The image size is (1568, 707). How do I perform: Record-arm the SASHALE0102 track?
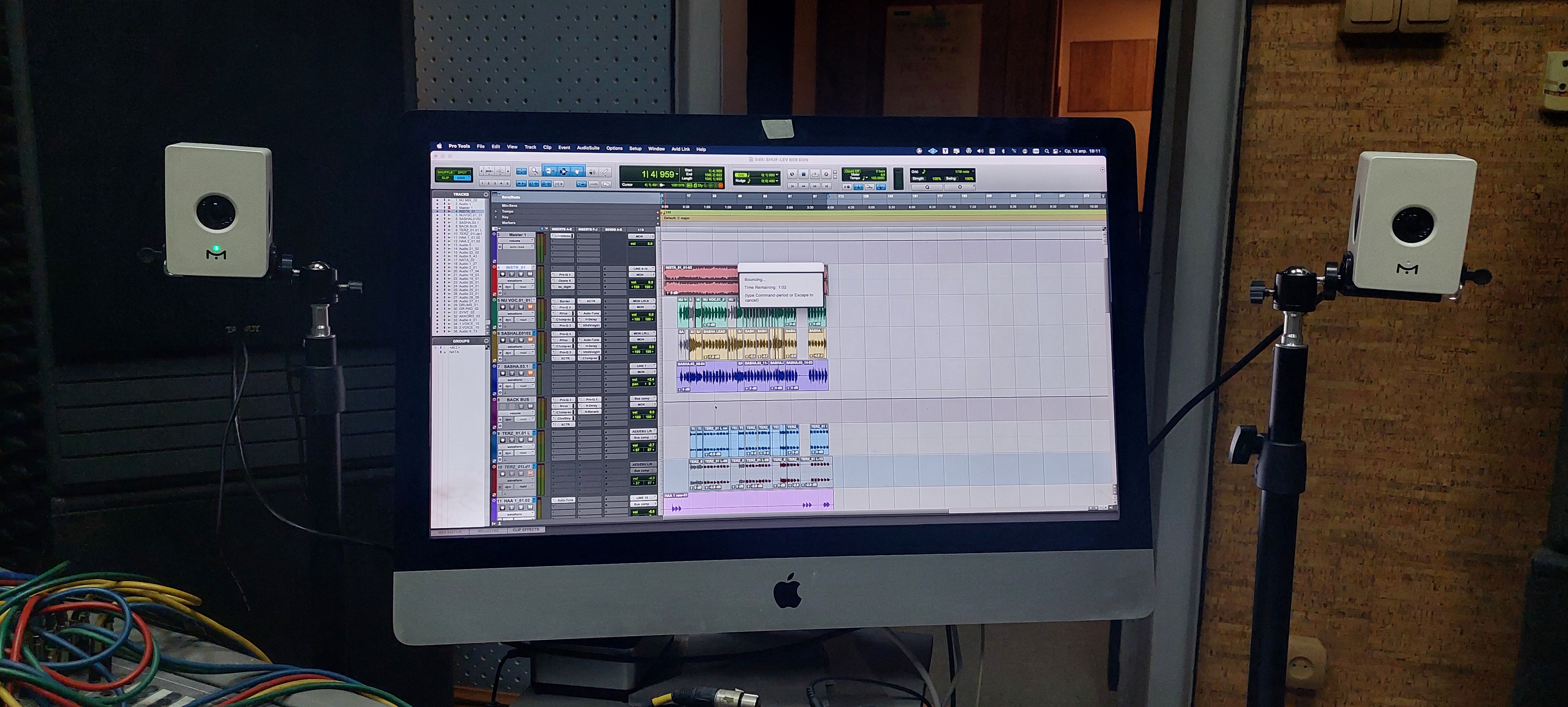[503, 340]
